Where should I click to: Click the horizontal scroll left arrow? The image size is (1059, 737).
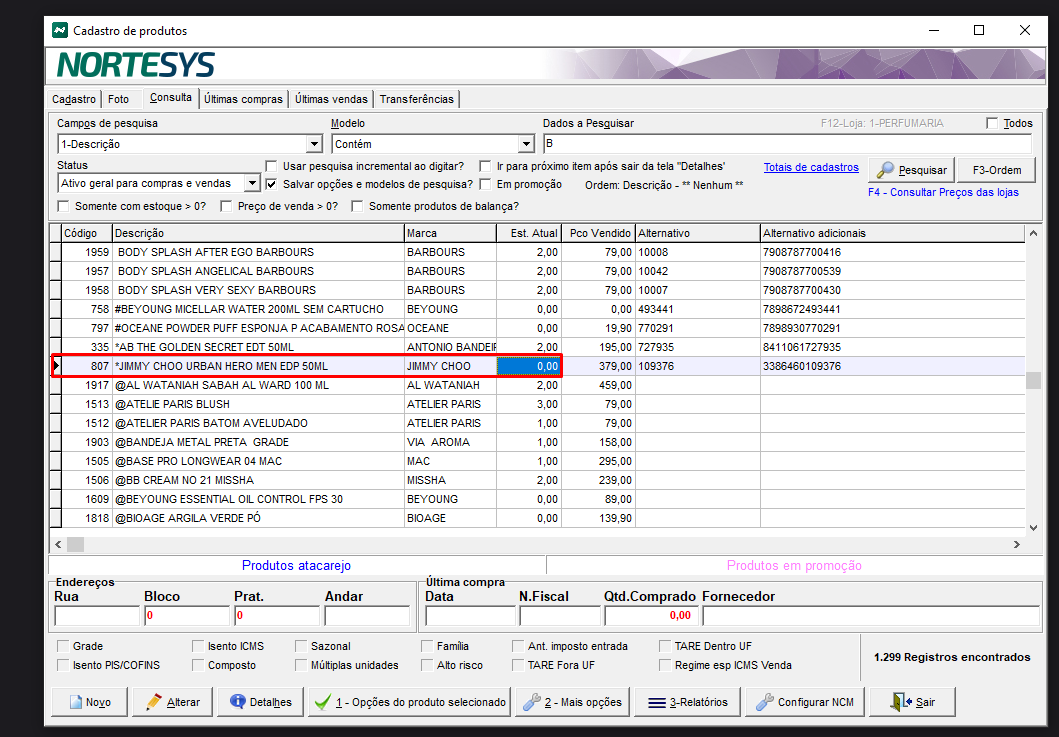pyautogui.click(x=58, y=544)
